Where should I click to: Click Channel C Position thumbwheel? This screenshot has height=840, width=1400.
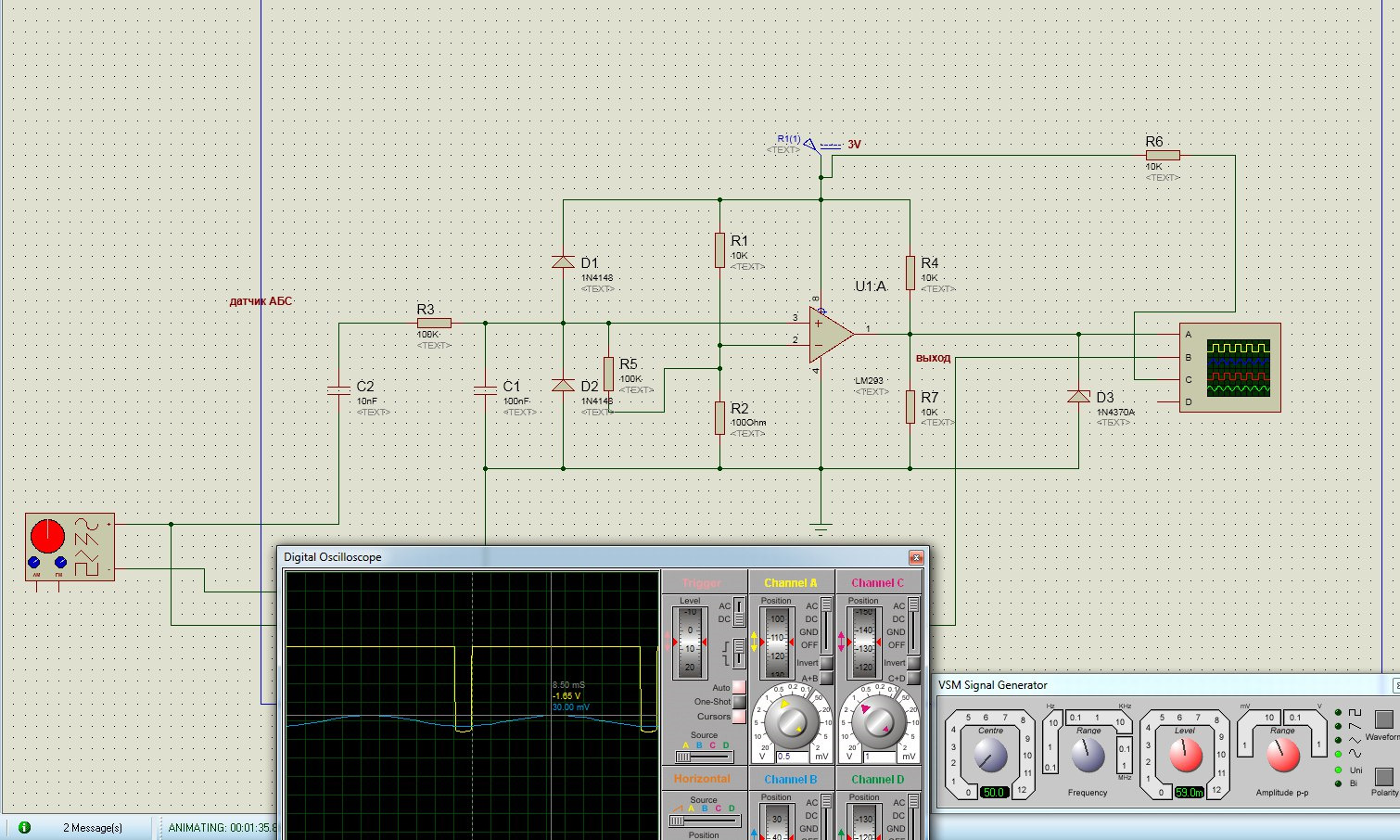pos(864,643)
